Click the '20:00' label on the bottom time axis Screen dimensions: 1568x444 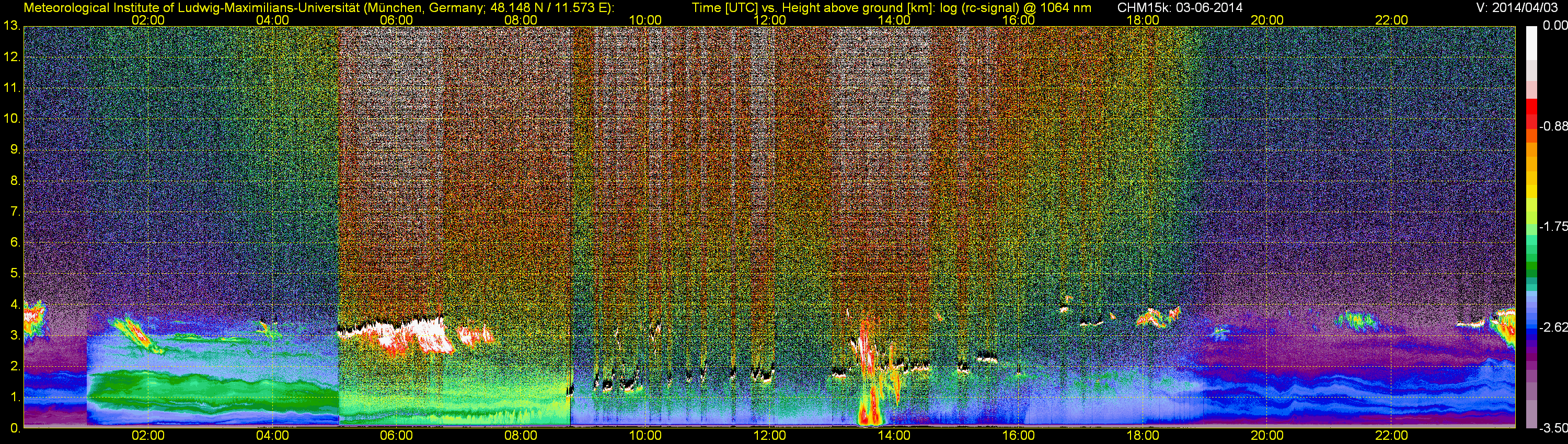click(1267, 436)
